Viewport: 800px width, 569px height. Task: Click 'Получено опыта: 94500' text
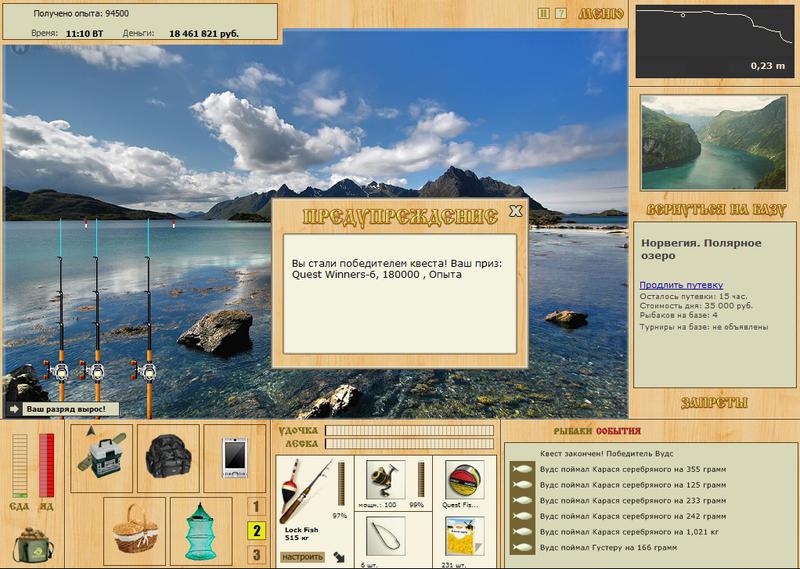[x=81, y=14]
